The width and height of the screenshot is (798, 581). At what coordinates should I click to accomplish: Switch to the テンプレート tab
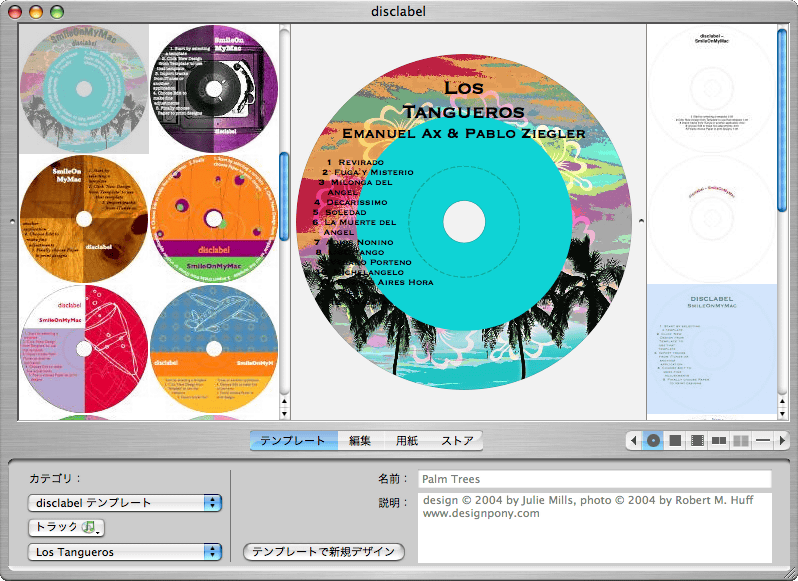coord(293,440)
